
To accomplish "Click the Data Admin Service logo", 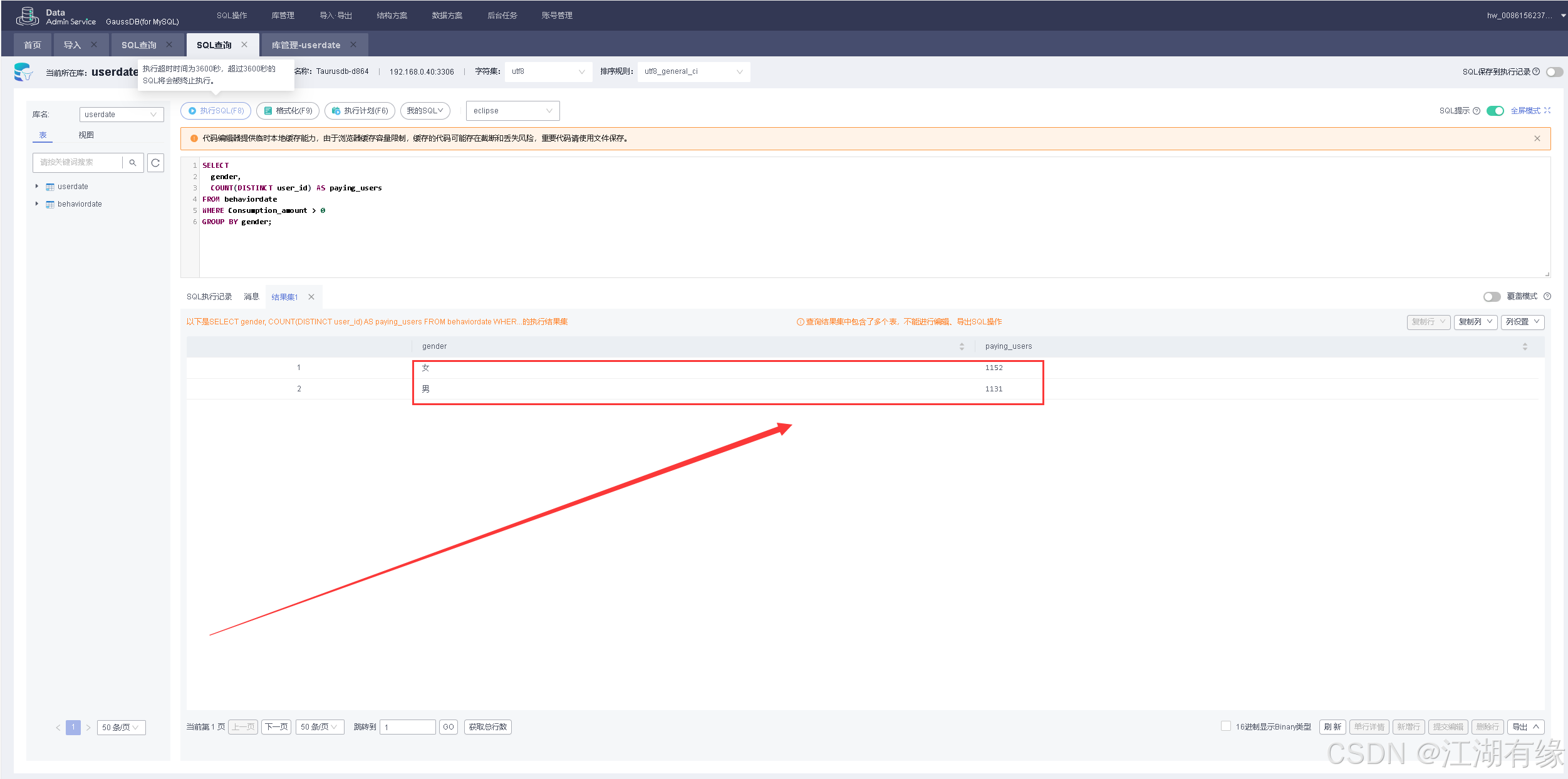I will (28, 16).
